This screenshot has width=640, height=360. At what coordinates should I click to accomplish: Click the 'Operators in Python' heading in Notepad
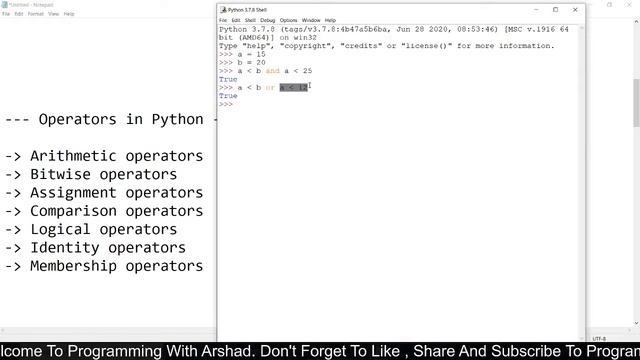point(121,120)
